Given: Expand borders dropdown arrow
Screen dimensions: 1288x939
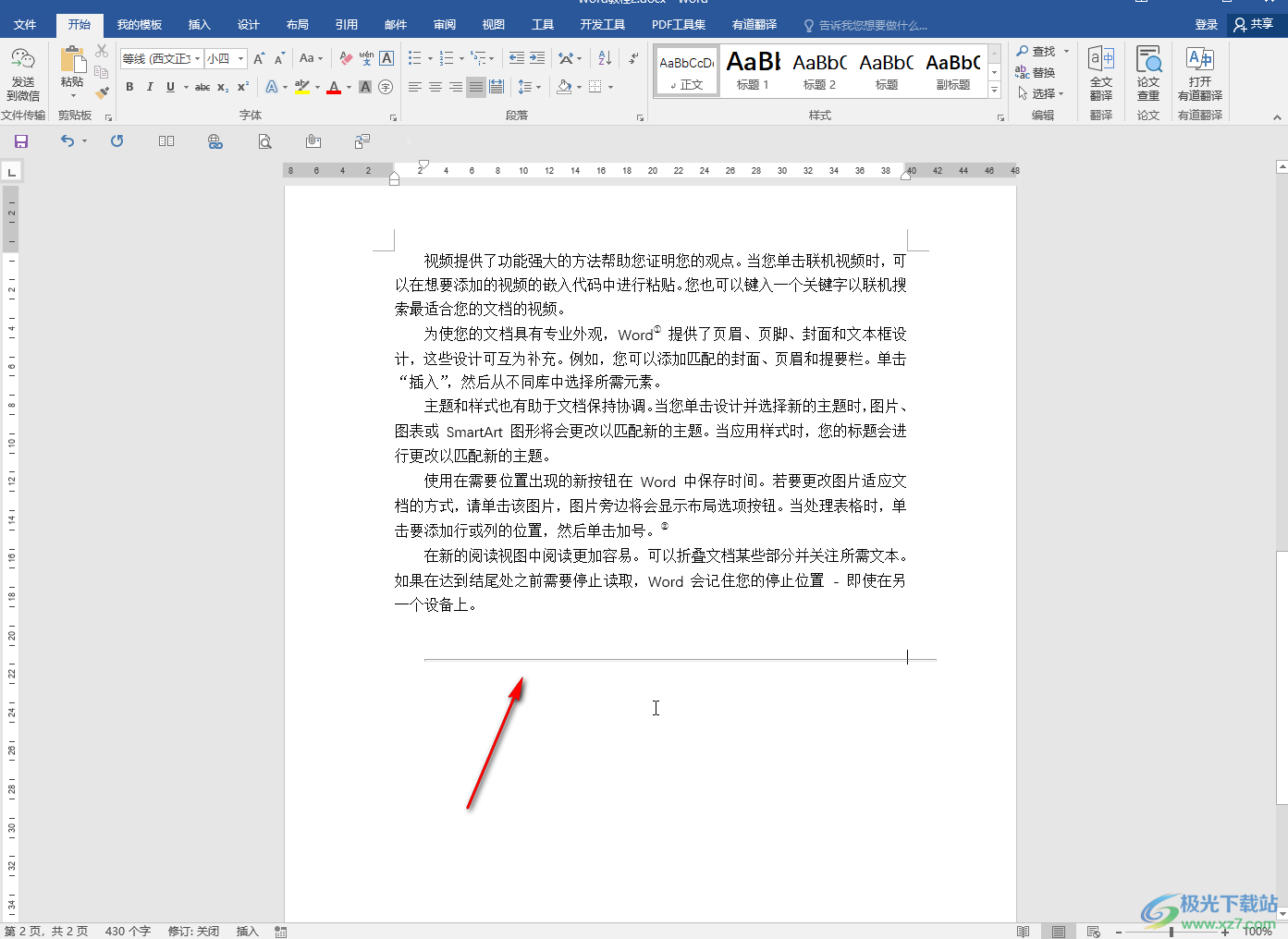Looking at the screenshot, I should pos(610,87).
